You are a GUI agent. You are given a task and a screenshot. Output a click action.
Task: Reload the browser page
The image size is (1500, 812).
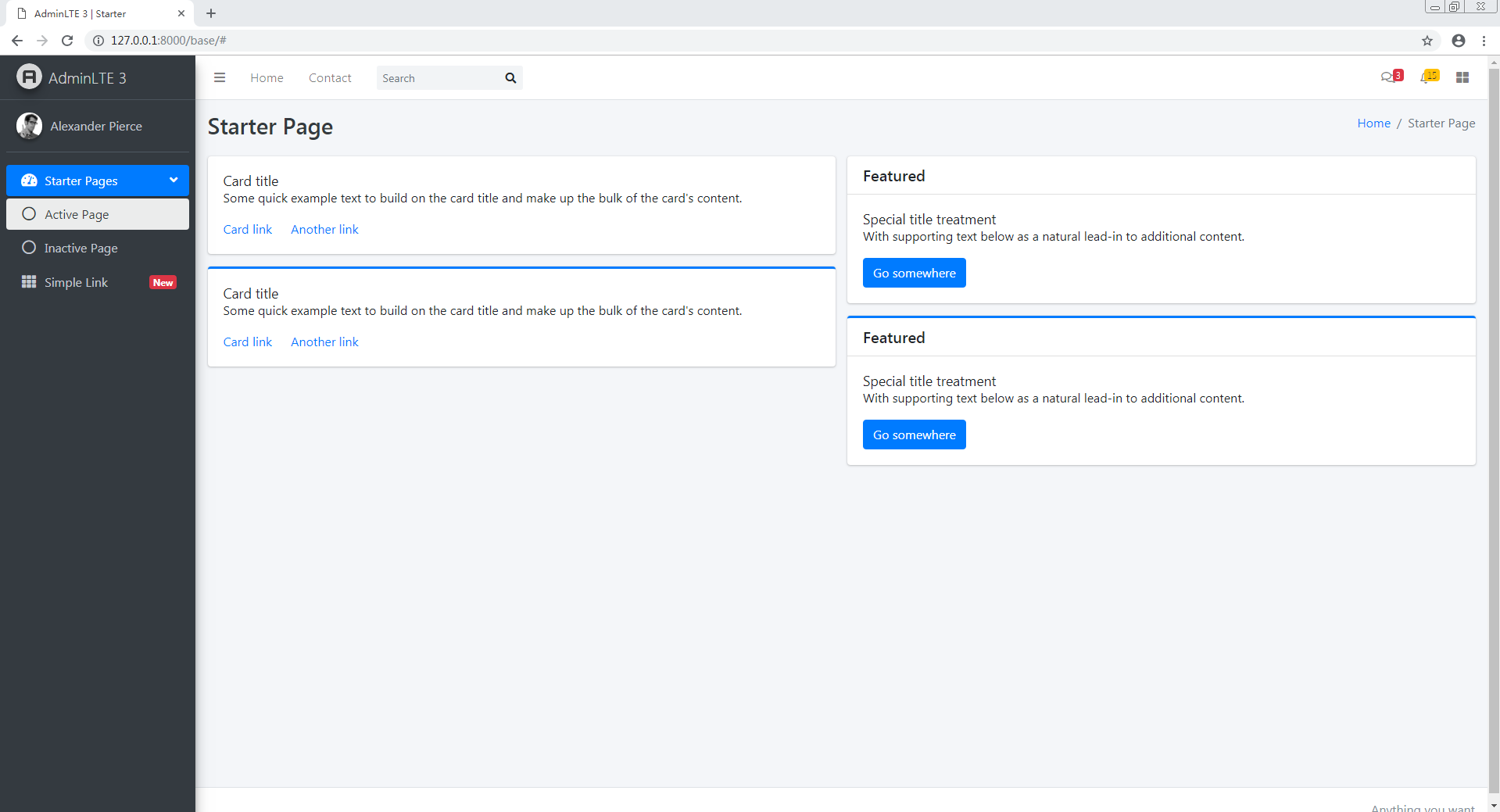tap(67, 41)
